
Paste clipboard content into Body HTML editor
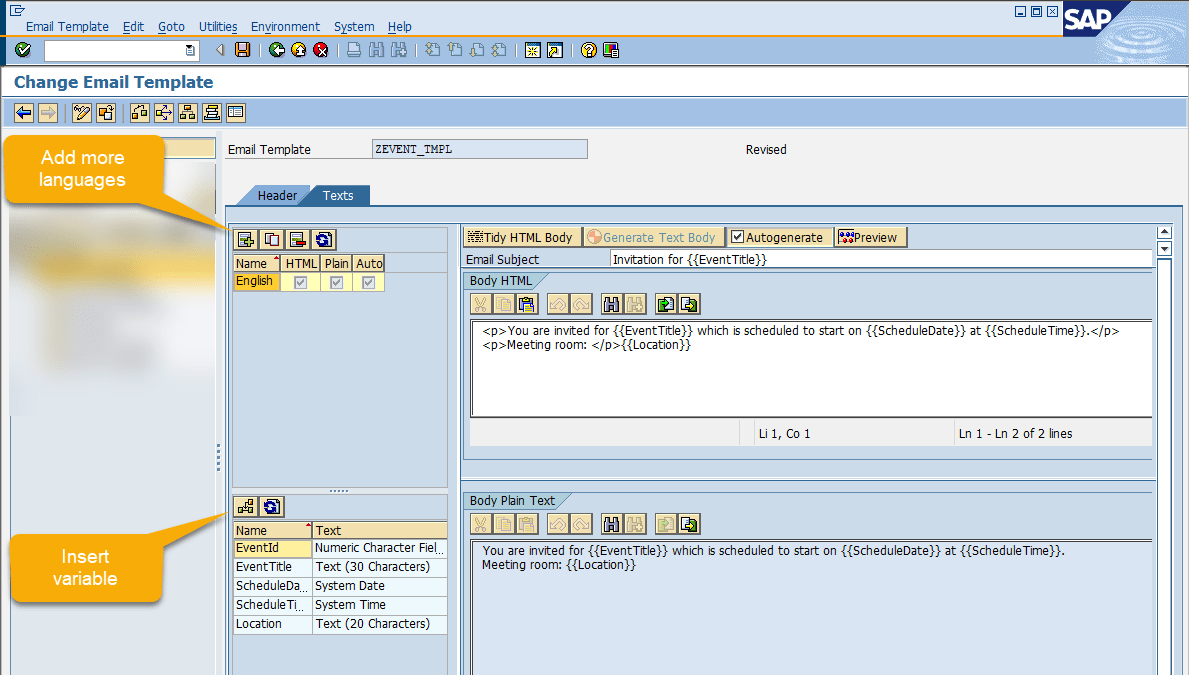coord(527,304)
